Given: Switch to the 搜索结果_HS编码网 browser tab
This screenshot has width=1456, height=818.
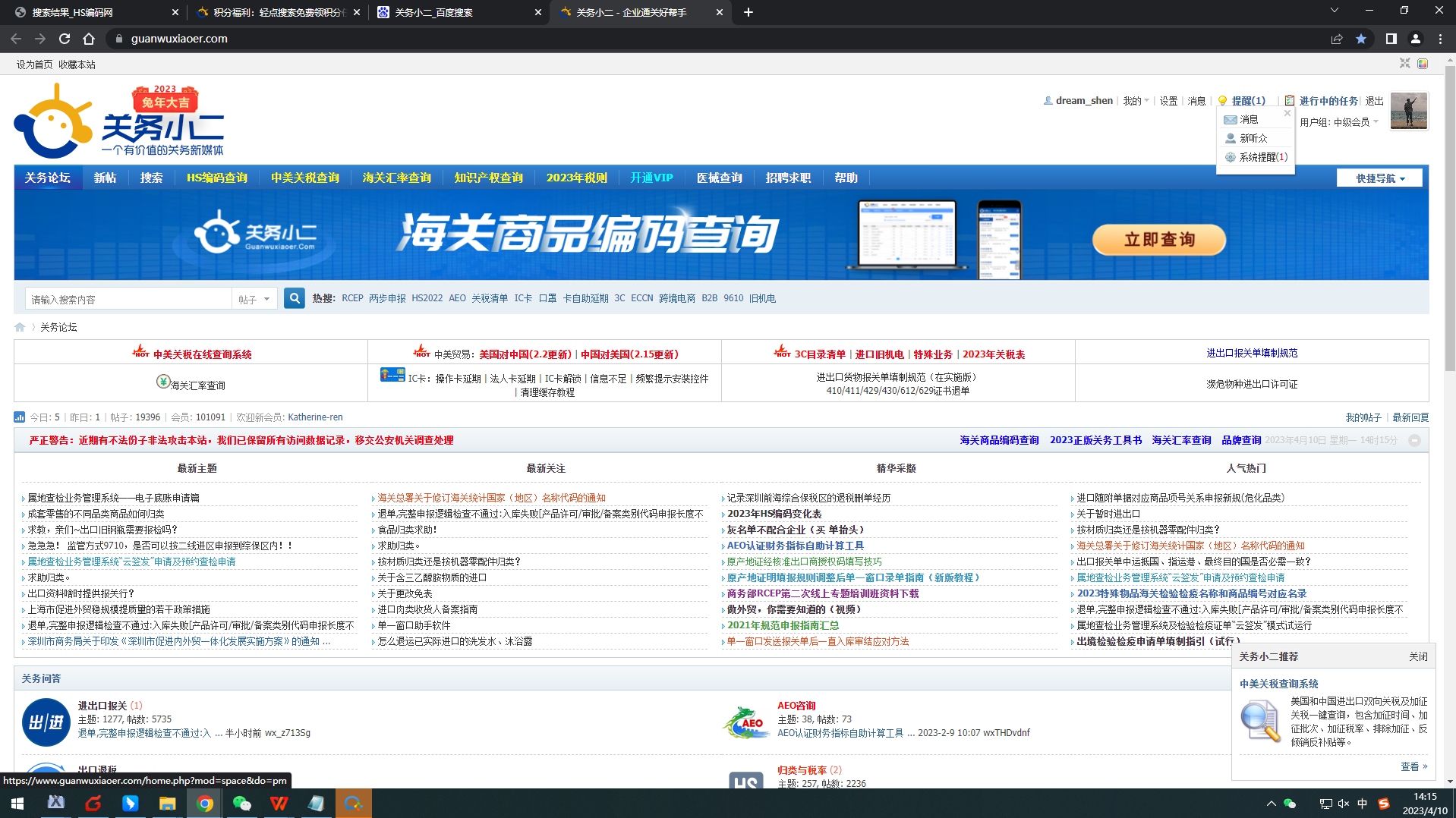Looking at the screenshot, I should coord(92,12).
